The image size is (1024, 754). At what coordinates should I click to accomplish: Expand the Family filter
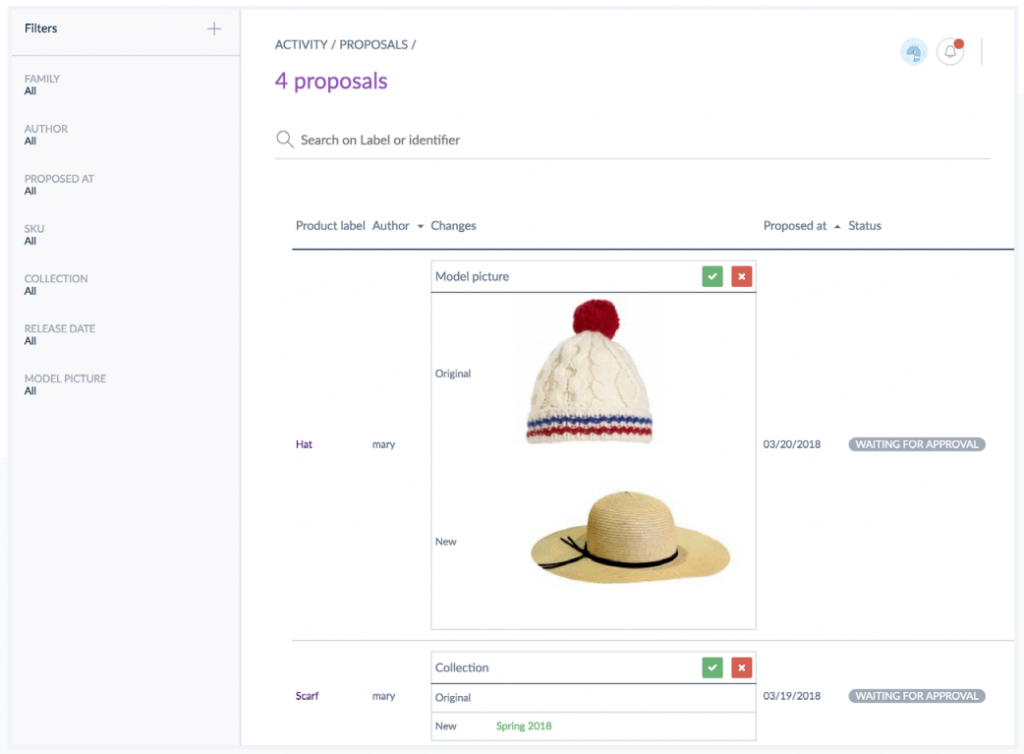(x=42, y=85)
